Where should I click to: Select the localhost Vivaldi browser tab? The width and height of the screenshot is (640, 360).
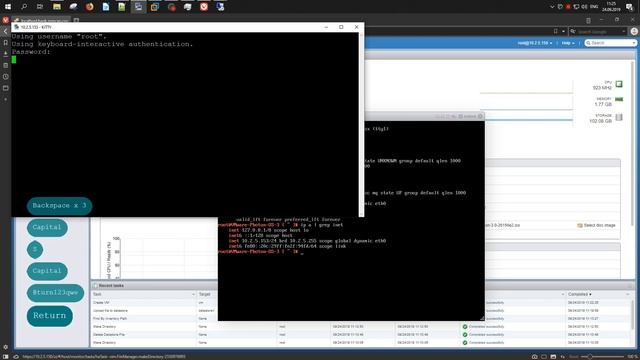[42, 20]
